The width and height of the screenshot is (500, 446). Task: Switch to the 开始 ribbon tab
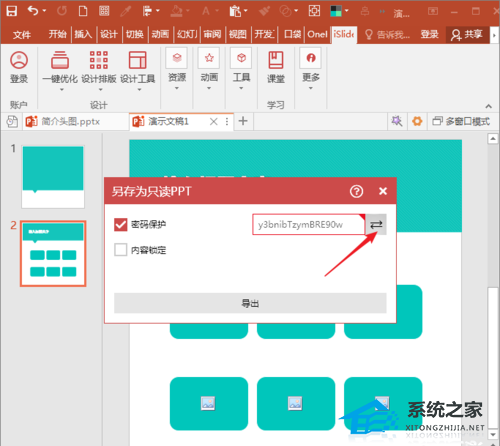click(57, 34)
